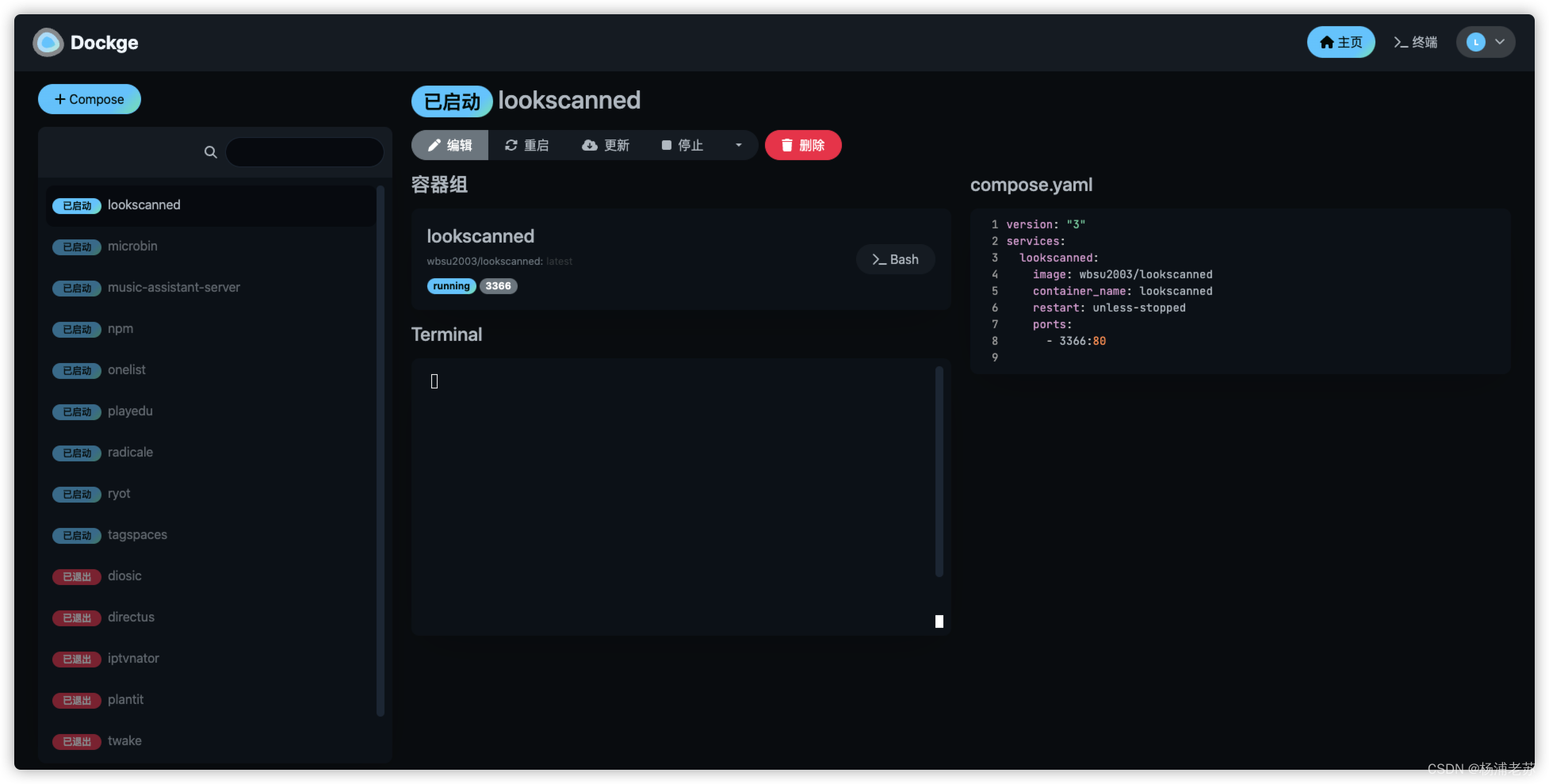1549x784 pixels.
Task: Click the container_name line in compose.yaml
Action: [x=1122, y=291]
